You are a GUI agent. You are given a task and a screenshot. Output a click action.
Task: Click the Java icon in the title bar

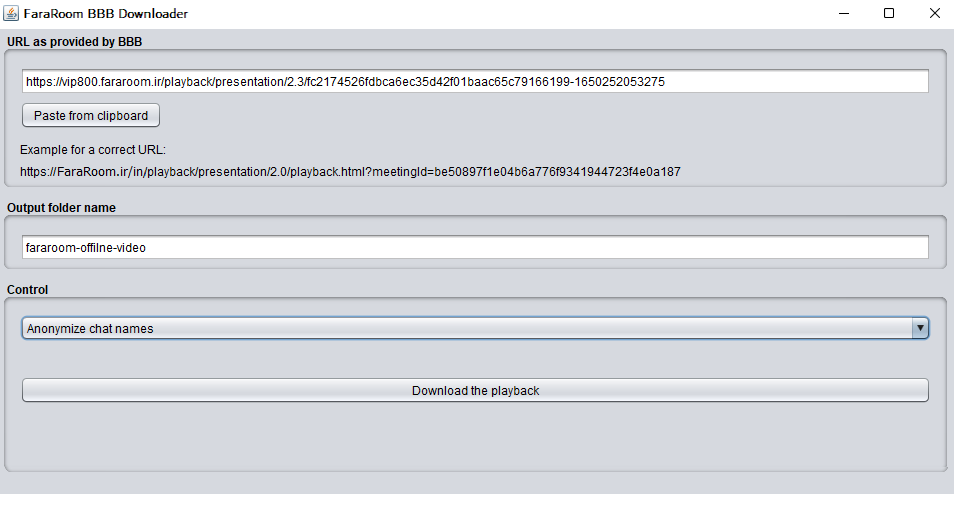pyautogui.click(x=12, y=14)
